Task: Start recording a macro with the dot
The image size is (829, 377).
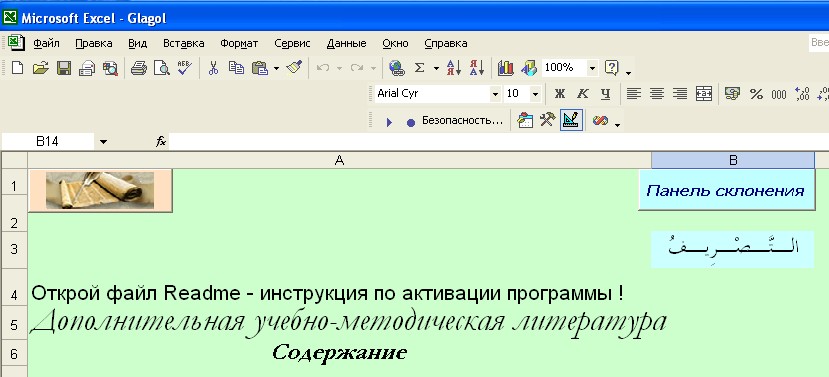Action: pyautogui.click(x=411, y=122)
